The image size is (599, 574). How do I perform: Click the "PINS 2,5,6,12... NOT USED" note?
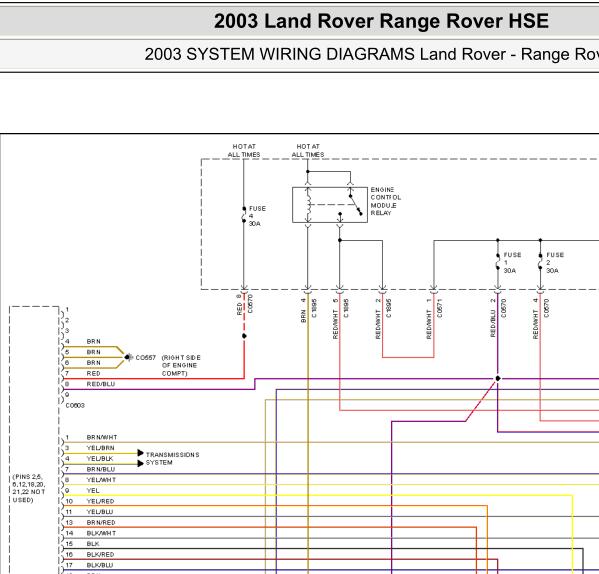point(29,488)
